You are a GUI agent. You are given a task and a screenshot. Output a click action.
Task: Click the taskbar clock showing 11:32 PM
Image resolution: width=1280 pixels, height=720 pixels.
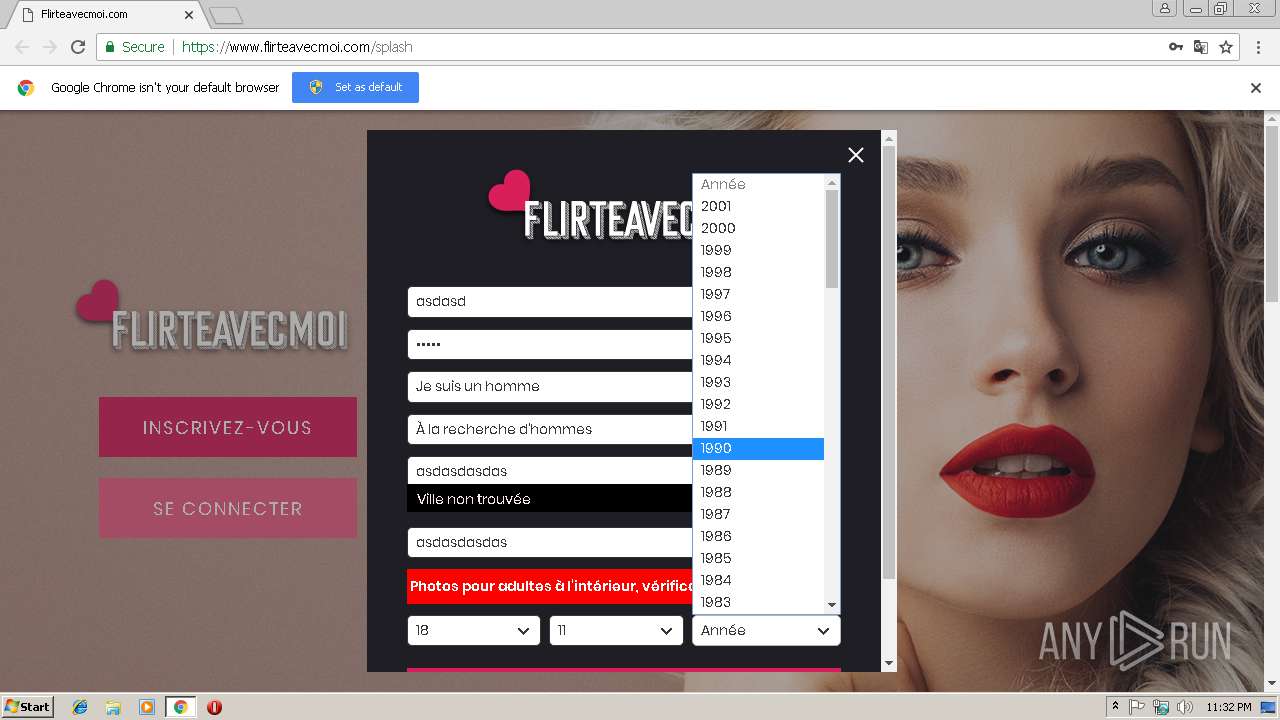(x=1229, y=707)
